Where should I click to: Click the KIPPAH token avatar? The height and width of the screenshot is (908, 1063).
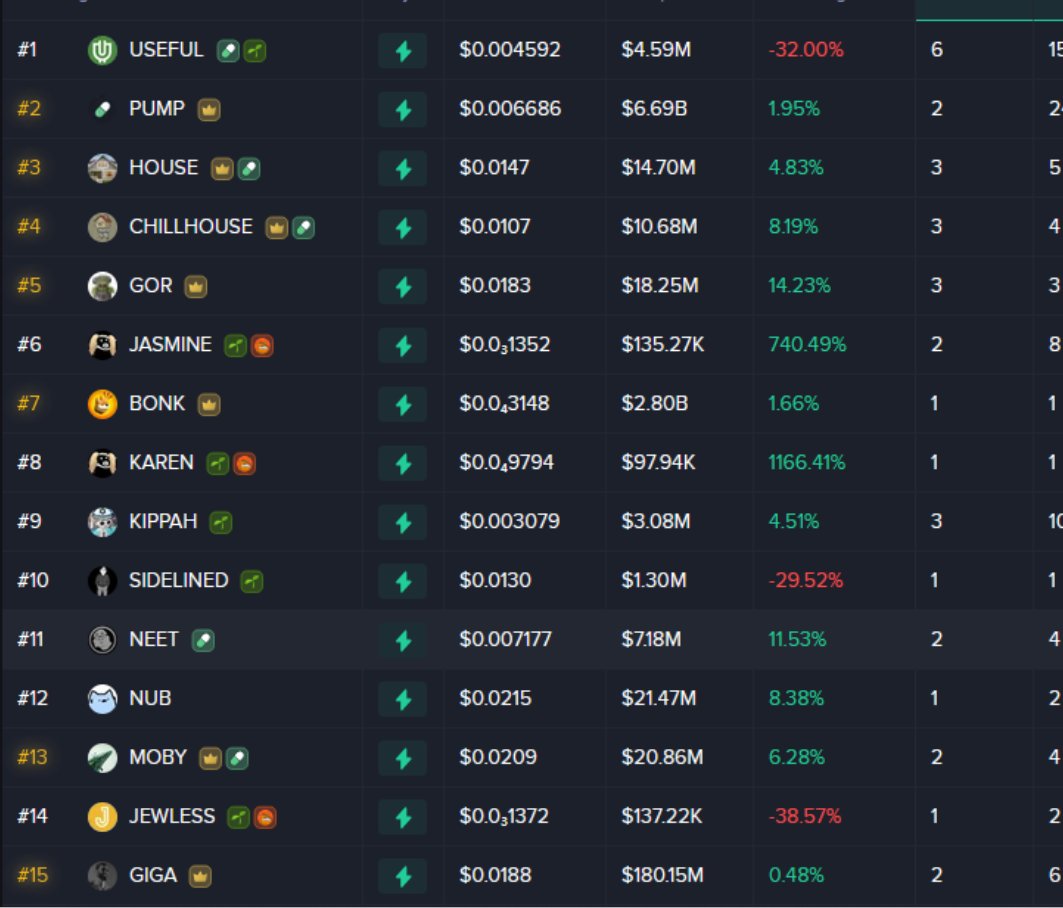coord(102,522)
